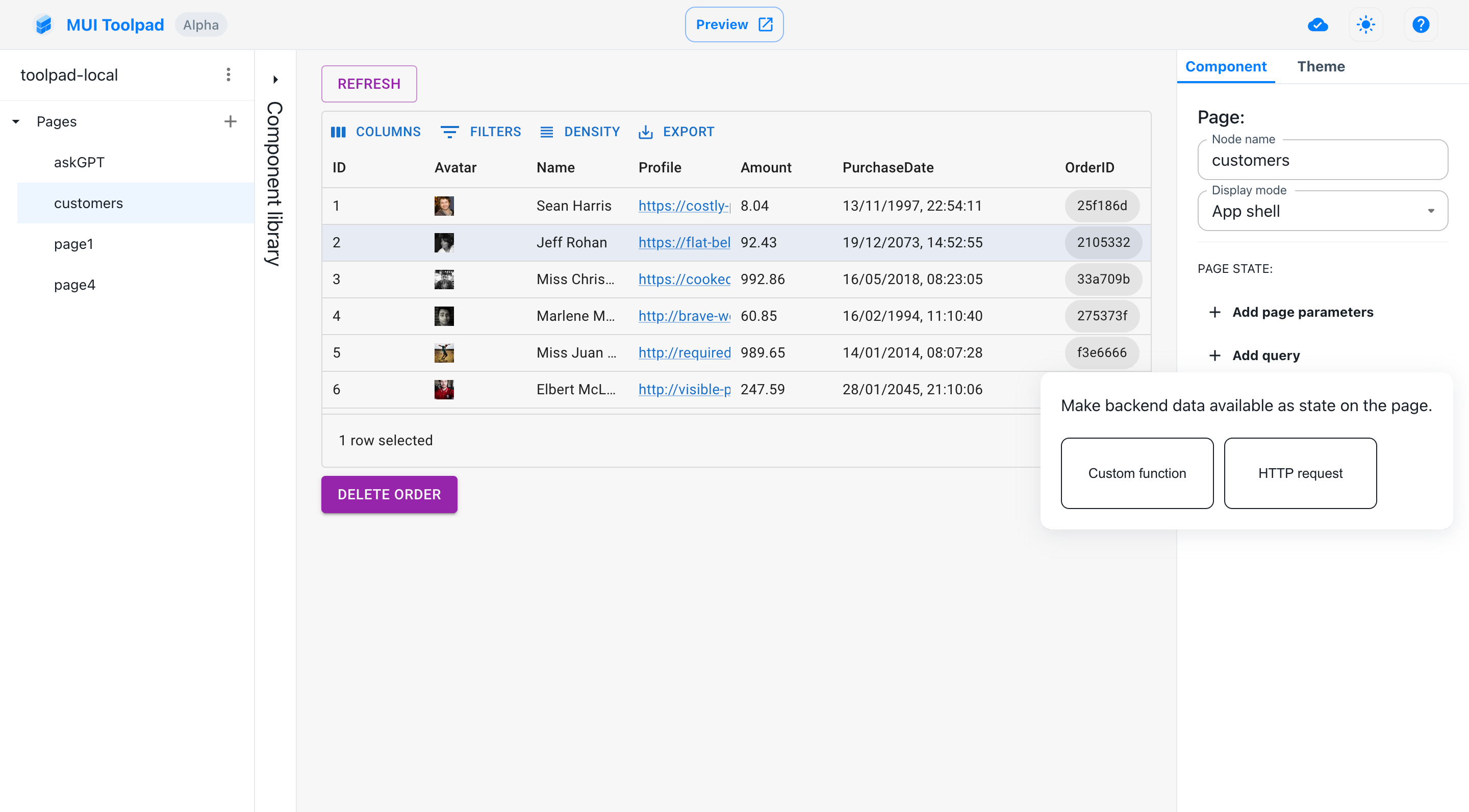Open Sean Harris profile link

pyautogui.click(x=683, y=206)
